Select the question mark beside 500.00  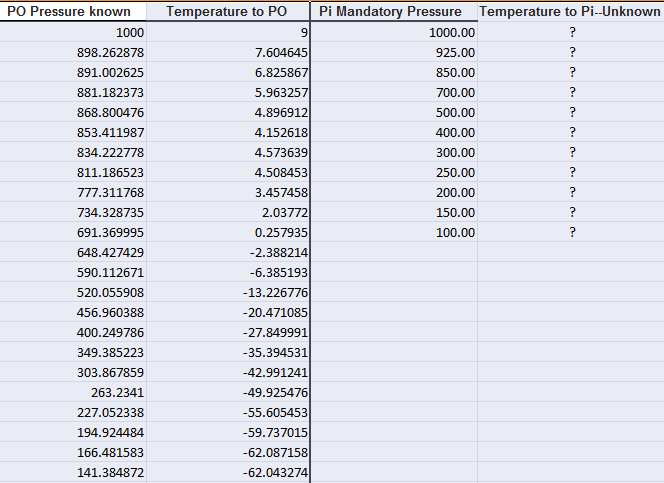point(573,112)
